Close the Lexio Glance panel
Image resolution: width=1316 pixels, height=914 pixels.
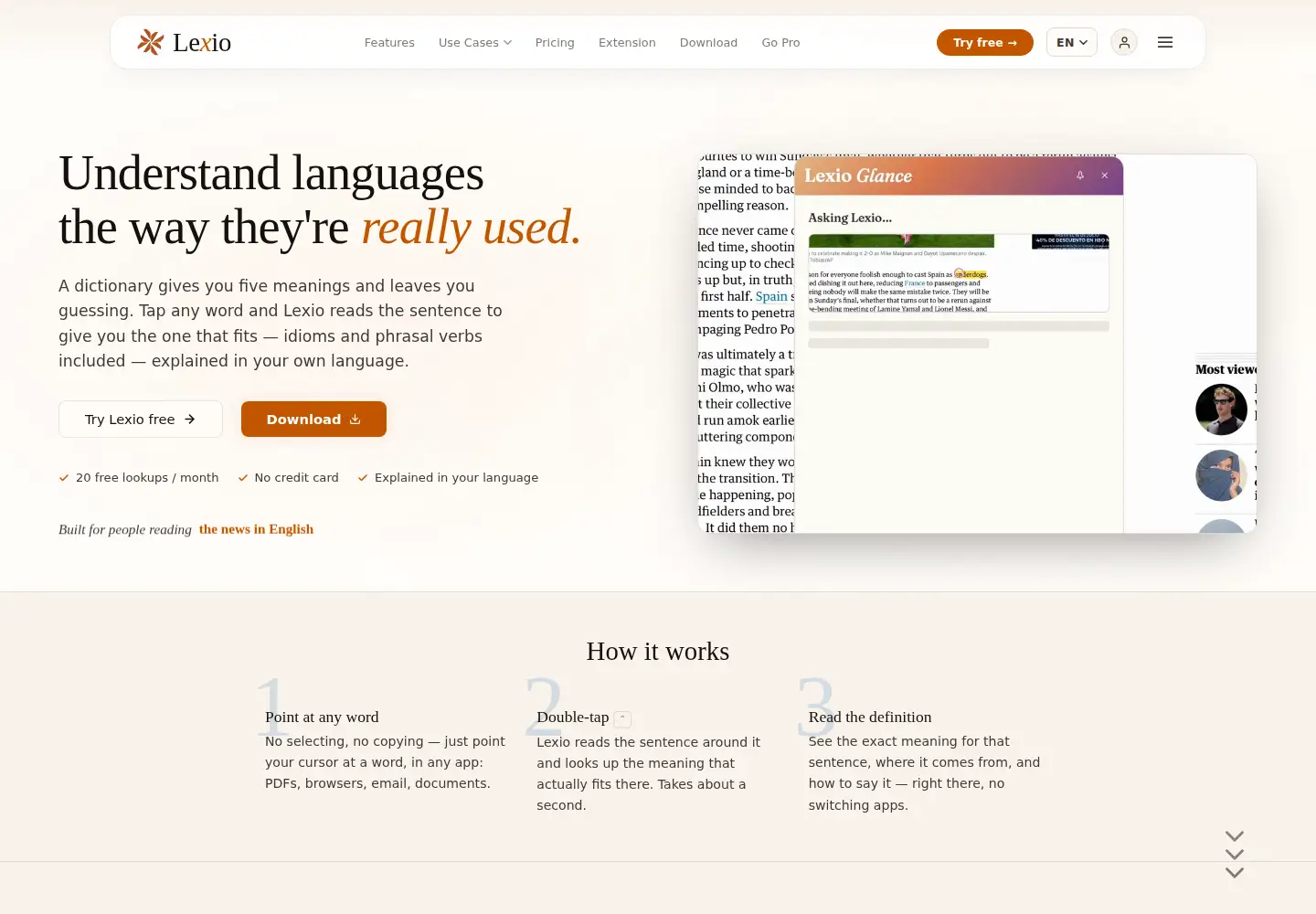1105,175
